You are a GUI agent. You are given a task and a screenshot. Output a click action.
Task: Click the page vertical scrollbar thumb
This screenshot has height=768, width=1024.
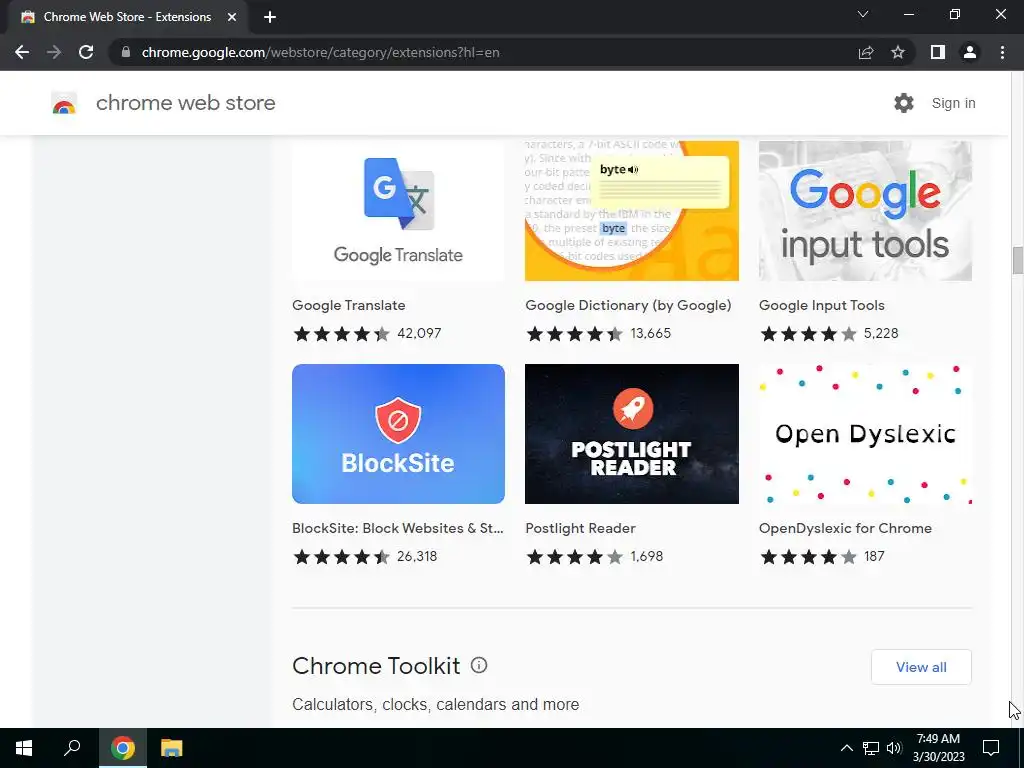click(x=1017, y=261)
